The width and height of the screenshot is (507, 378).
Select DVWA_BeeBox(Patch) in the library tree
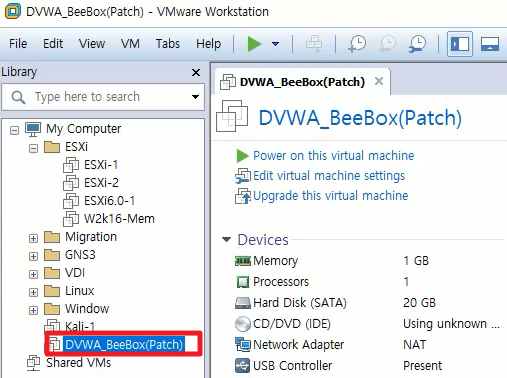(x=123, y=344)
